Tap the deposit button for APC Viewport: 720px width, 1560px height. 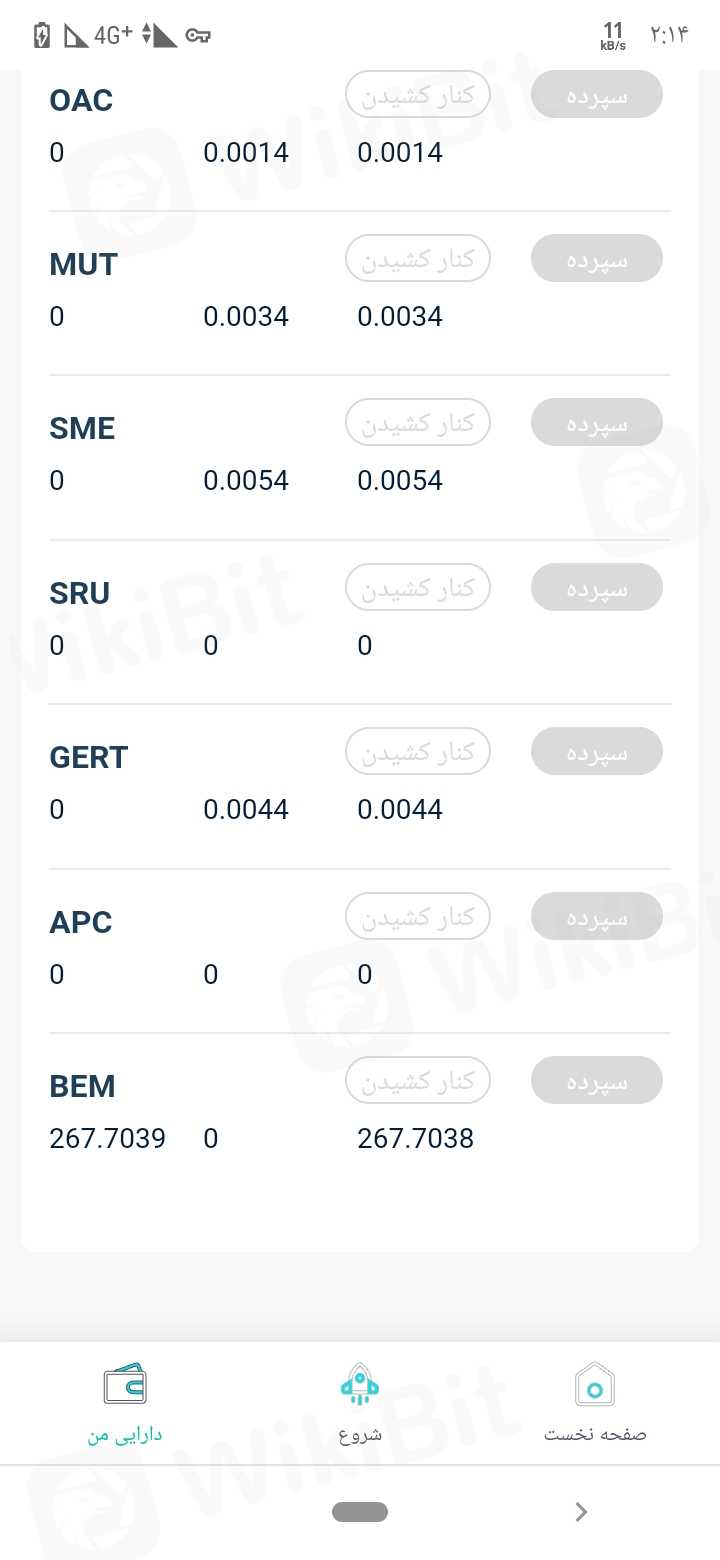tap(596, 916)
